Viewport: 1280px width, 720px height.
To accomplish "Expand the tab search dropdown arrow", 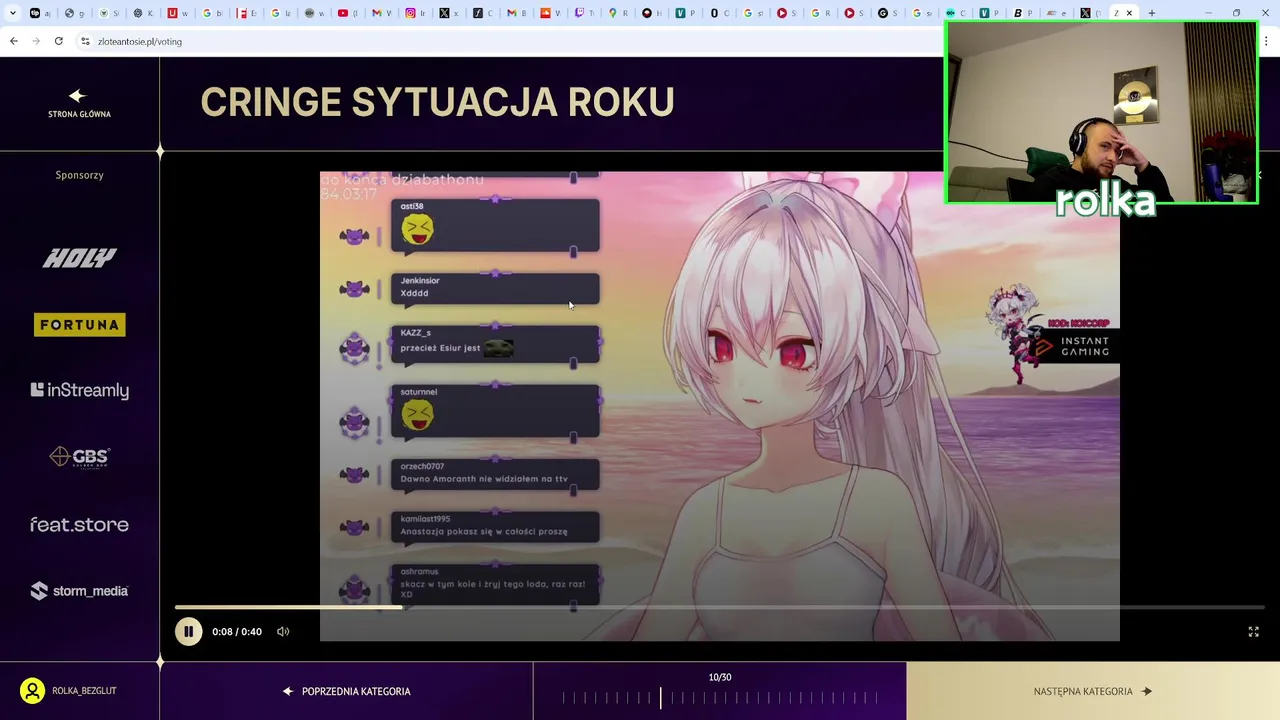I will click(13, 13).
